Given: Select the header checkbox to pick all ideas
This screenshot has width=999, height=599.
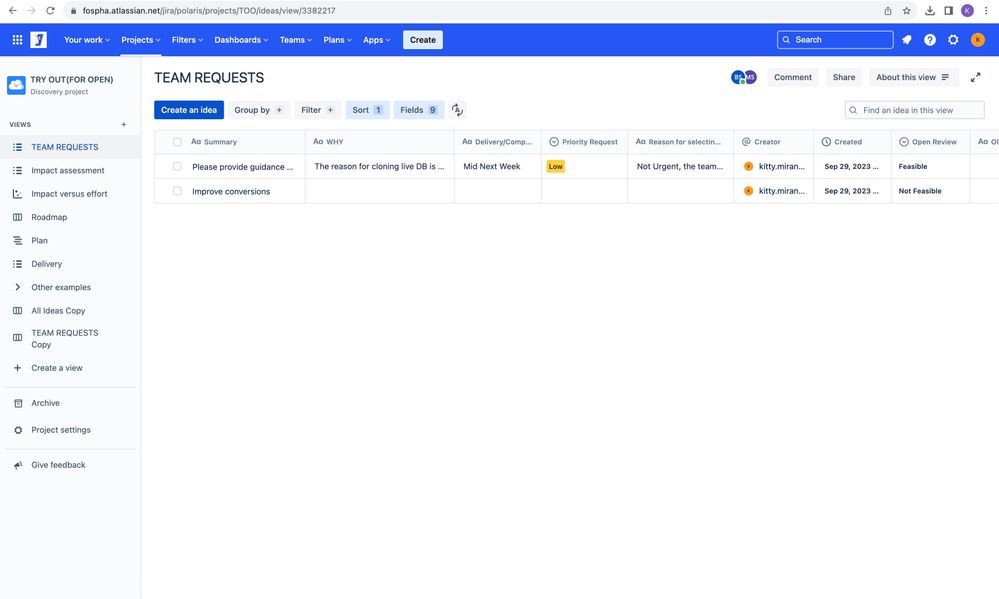Looking at the screenshot, I should pyautogui.click(x=177, y=141).
